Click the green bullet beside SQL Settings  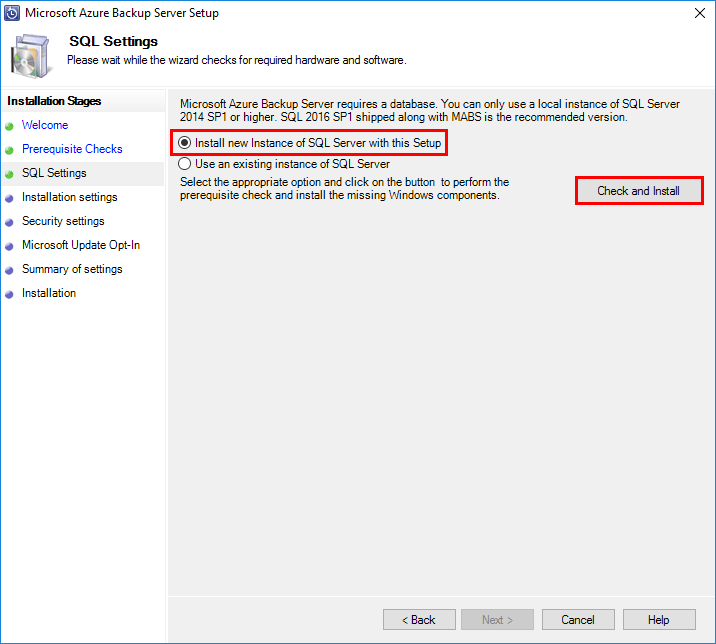9,174
